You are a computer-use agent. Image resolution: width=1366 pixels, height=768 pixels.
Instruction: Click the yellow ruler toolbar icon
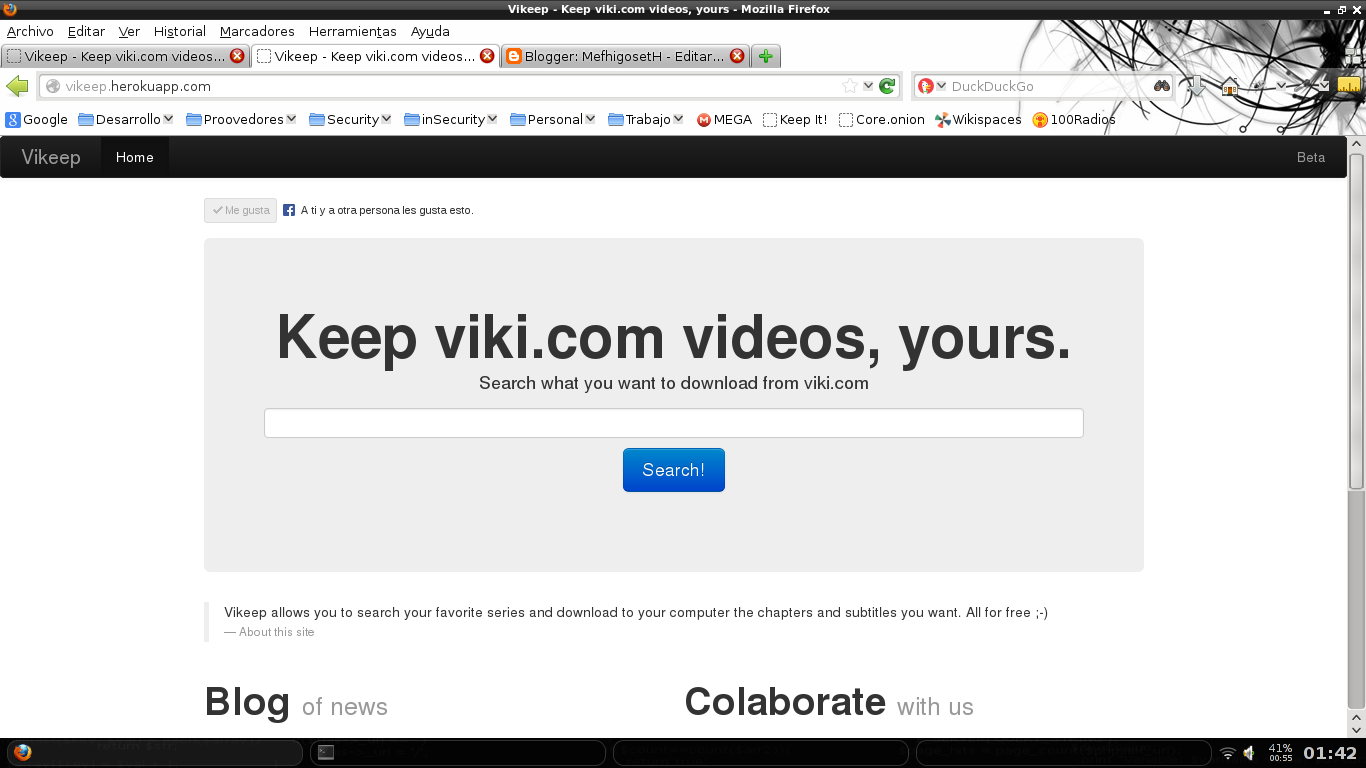[x=1349, y=86]
